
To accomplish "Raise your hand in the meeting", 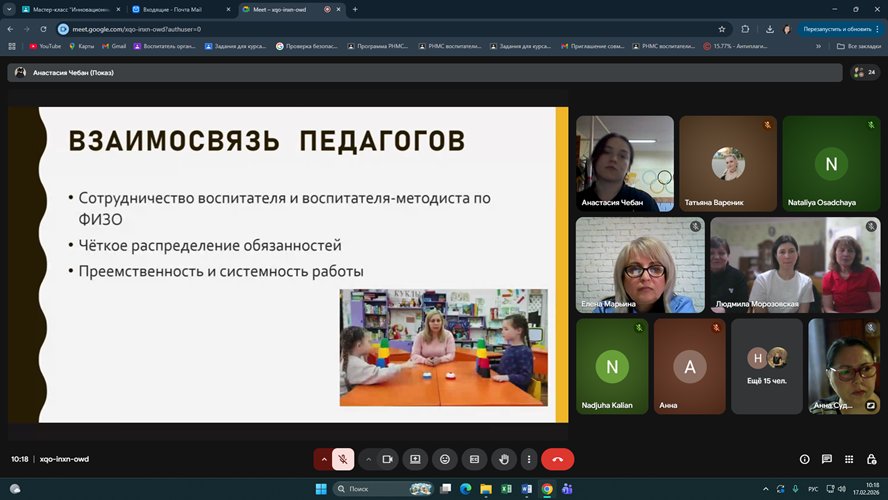I will pyautogui.click(x=505, y=459).
